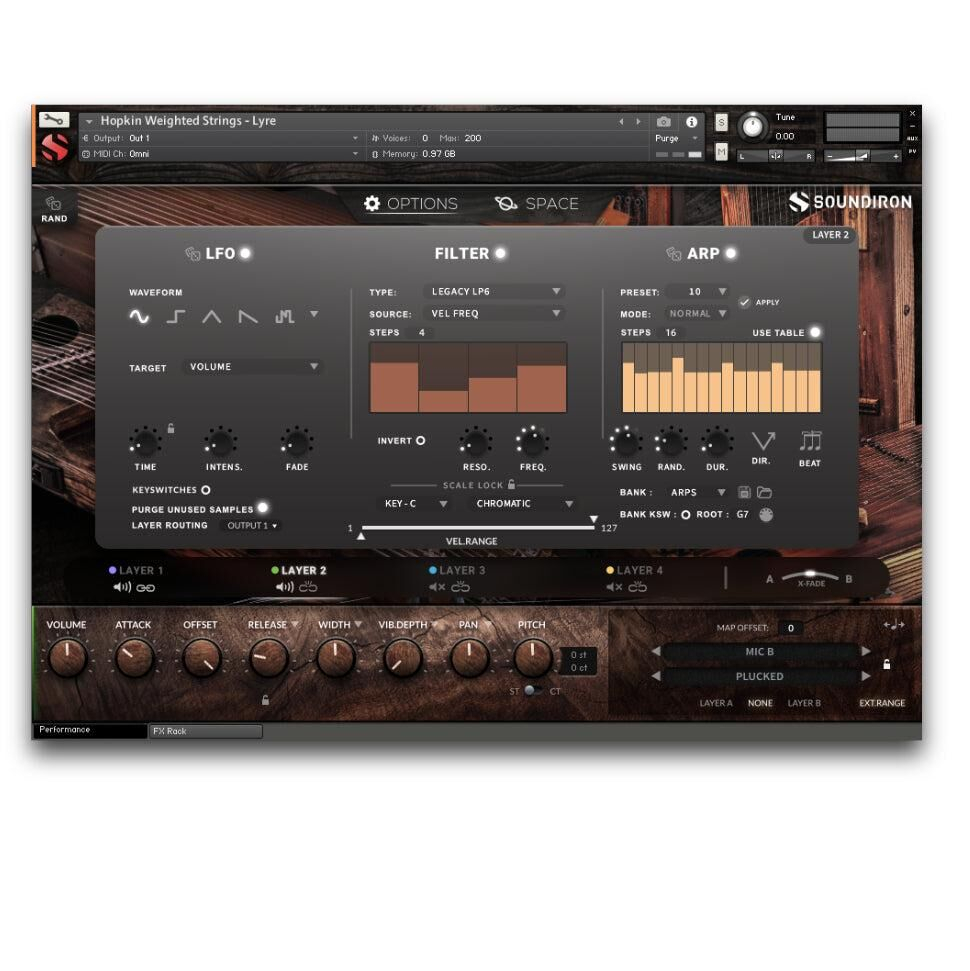
Task: Open the camera snapshot icon
Action: coord(664,122)
